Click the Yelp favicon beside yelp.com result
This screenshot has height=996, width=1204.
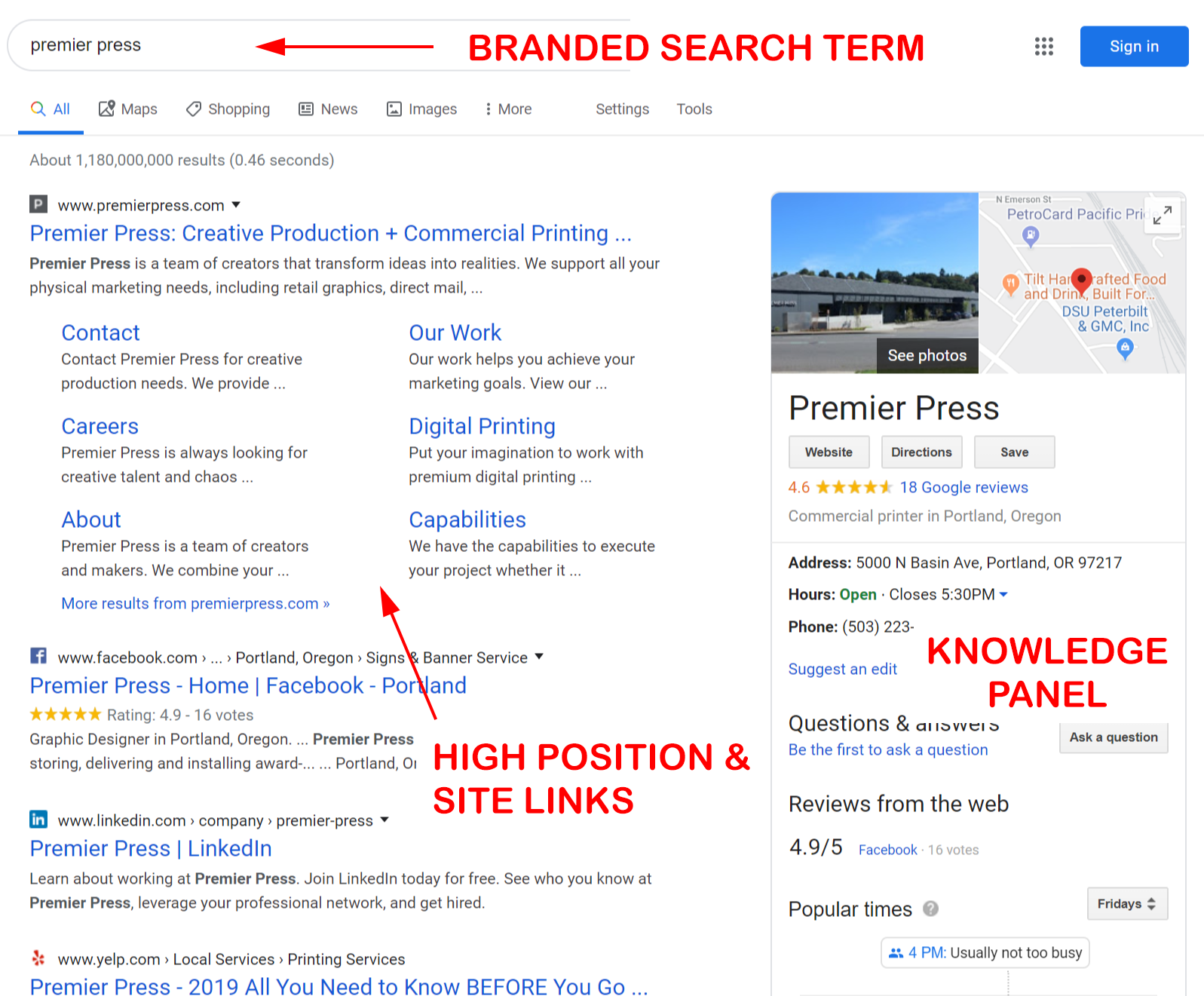[x=38, y=958]
